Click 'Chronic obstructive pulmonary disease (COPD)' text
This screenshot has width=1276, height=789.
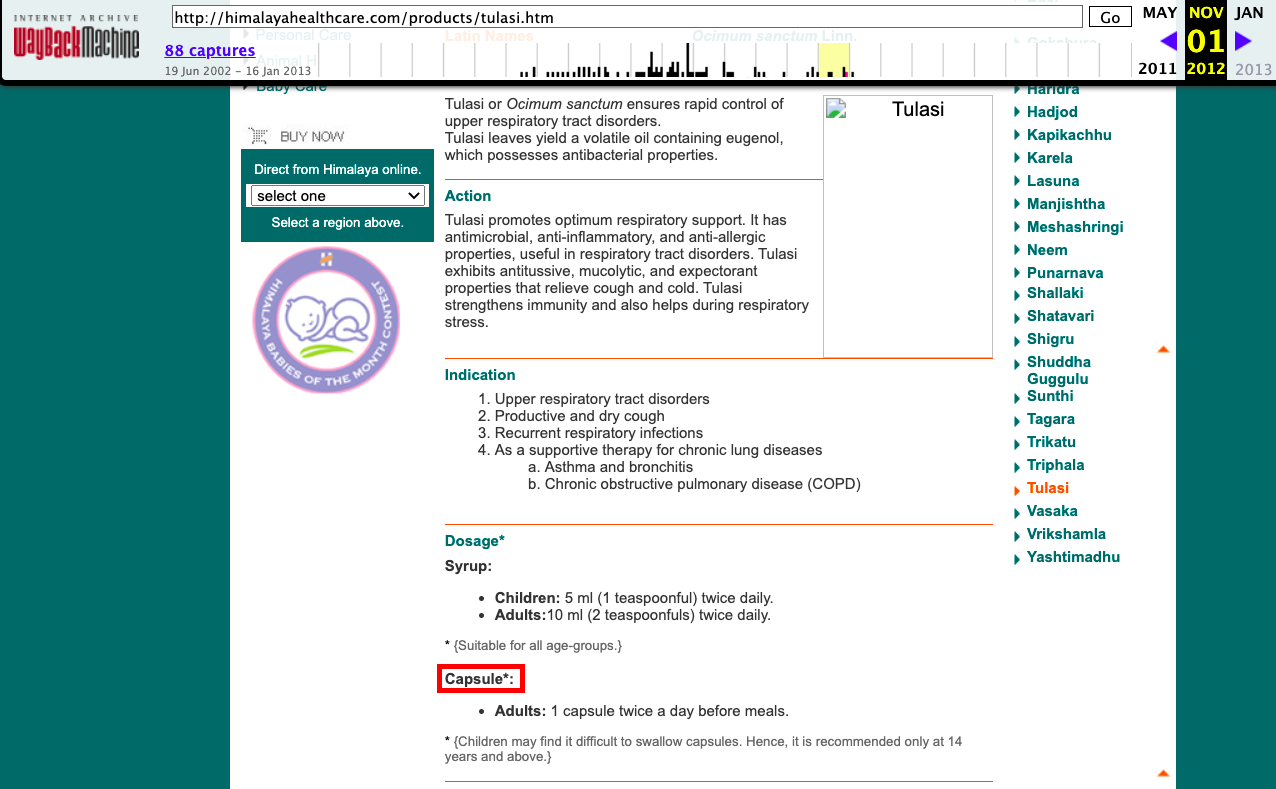click(x=703, y=484)
